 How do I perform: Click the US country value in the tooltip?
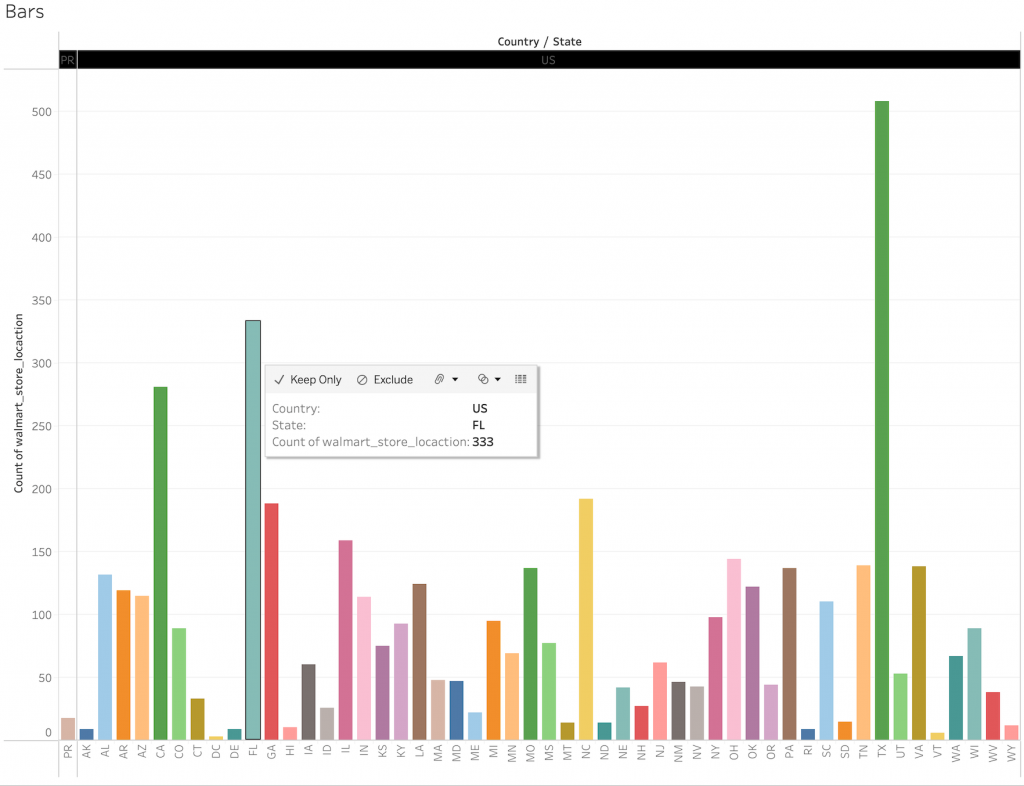pos(480,409)
